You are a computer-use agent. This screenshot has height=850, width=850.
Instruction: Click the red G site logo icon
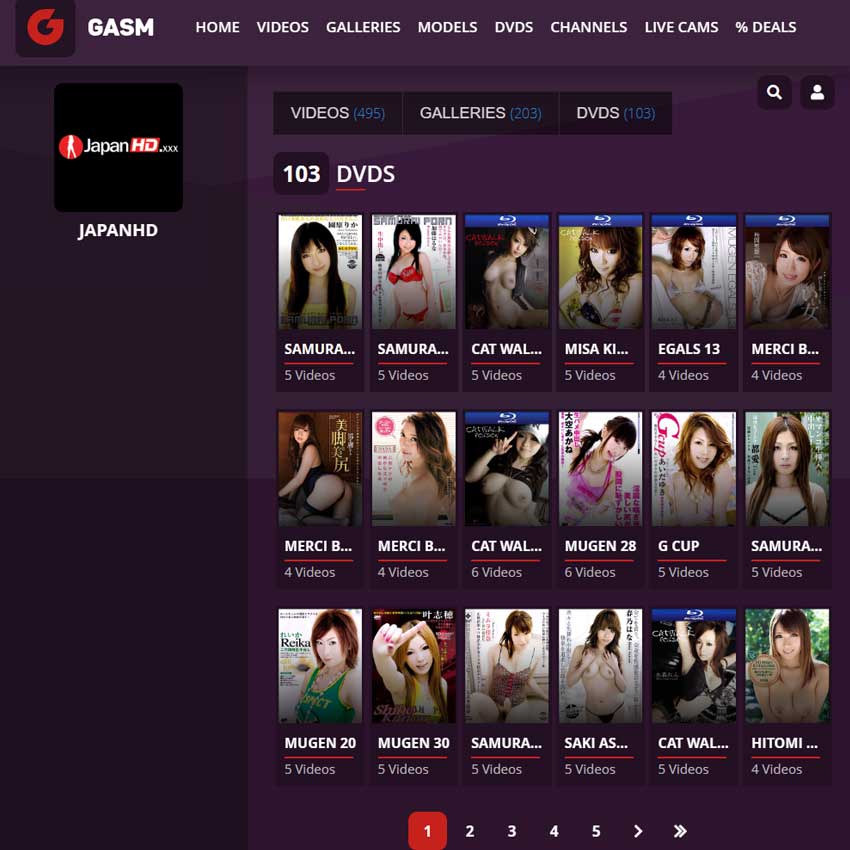pos(46,27)
